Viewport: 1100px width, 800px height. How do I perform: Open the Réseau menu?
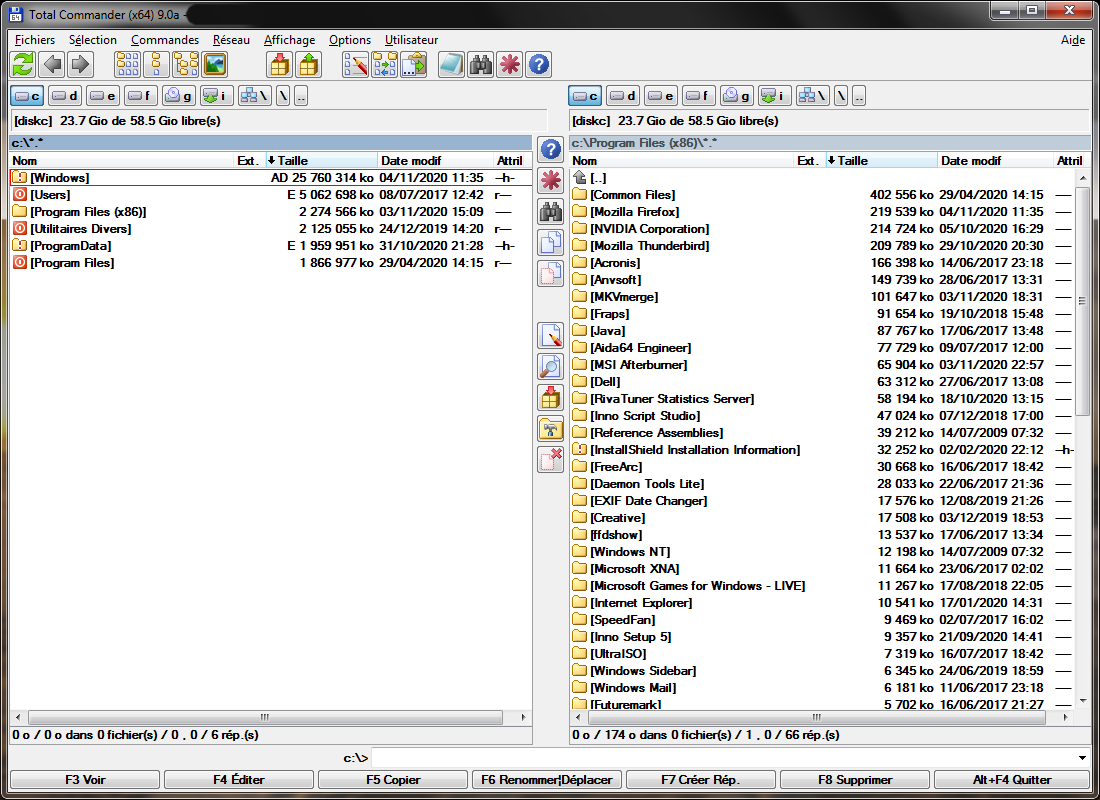click(x=232, y=40)
